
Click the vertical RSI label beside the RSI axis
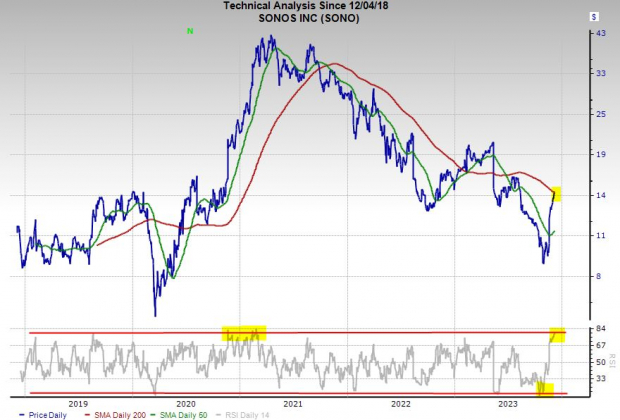click(613, 361)
